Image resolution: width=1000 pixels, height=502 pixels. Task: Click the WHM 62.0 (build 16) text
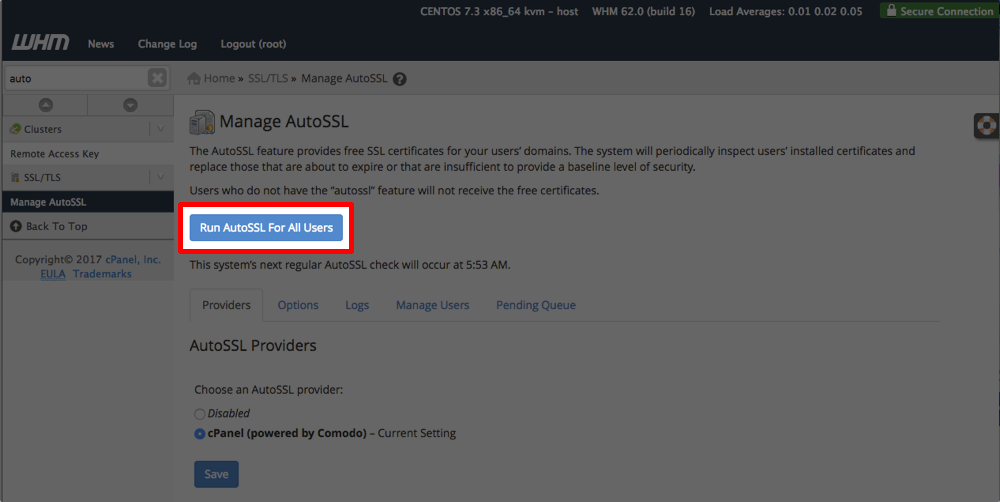tap(643, 11)
